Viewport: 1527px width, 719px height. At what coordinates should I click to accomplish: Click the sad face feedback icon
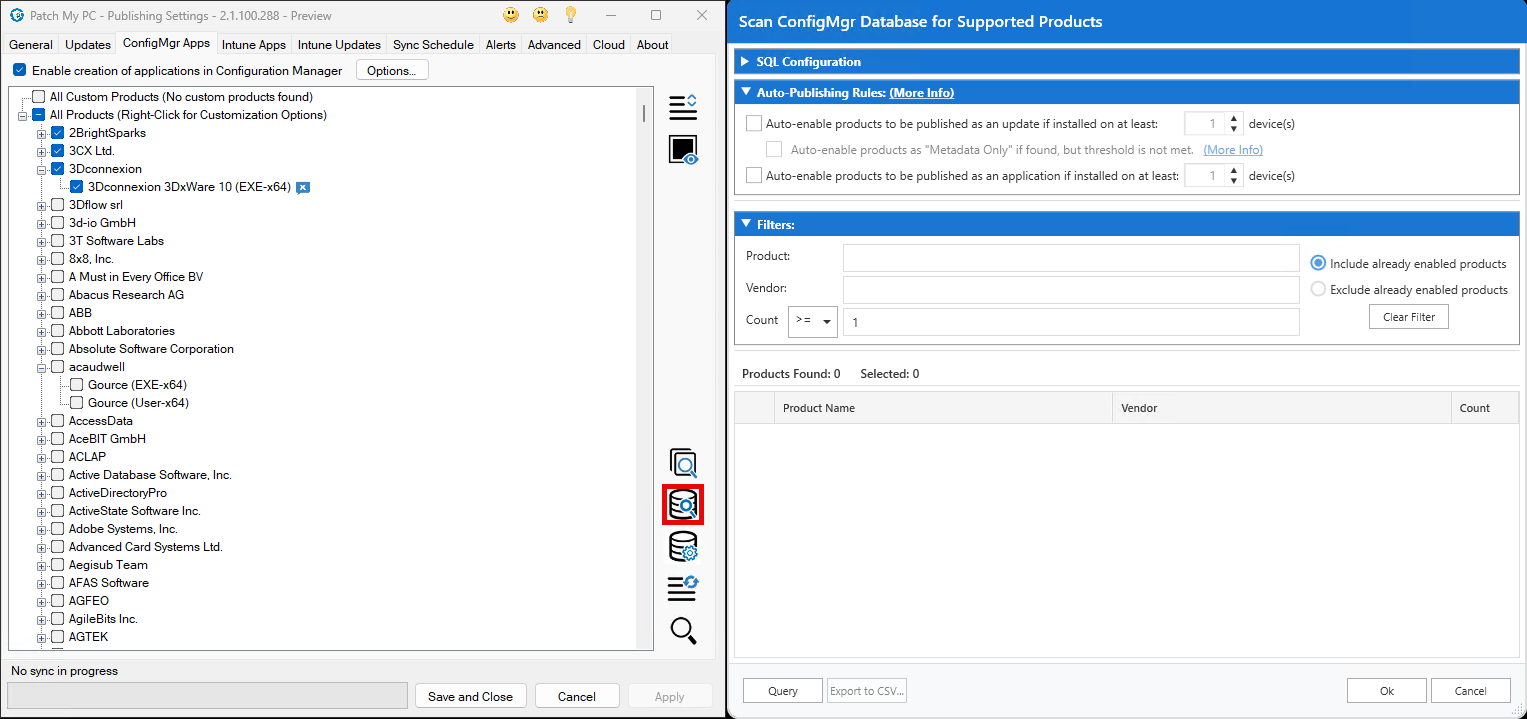[541, 15]
